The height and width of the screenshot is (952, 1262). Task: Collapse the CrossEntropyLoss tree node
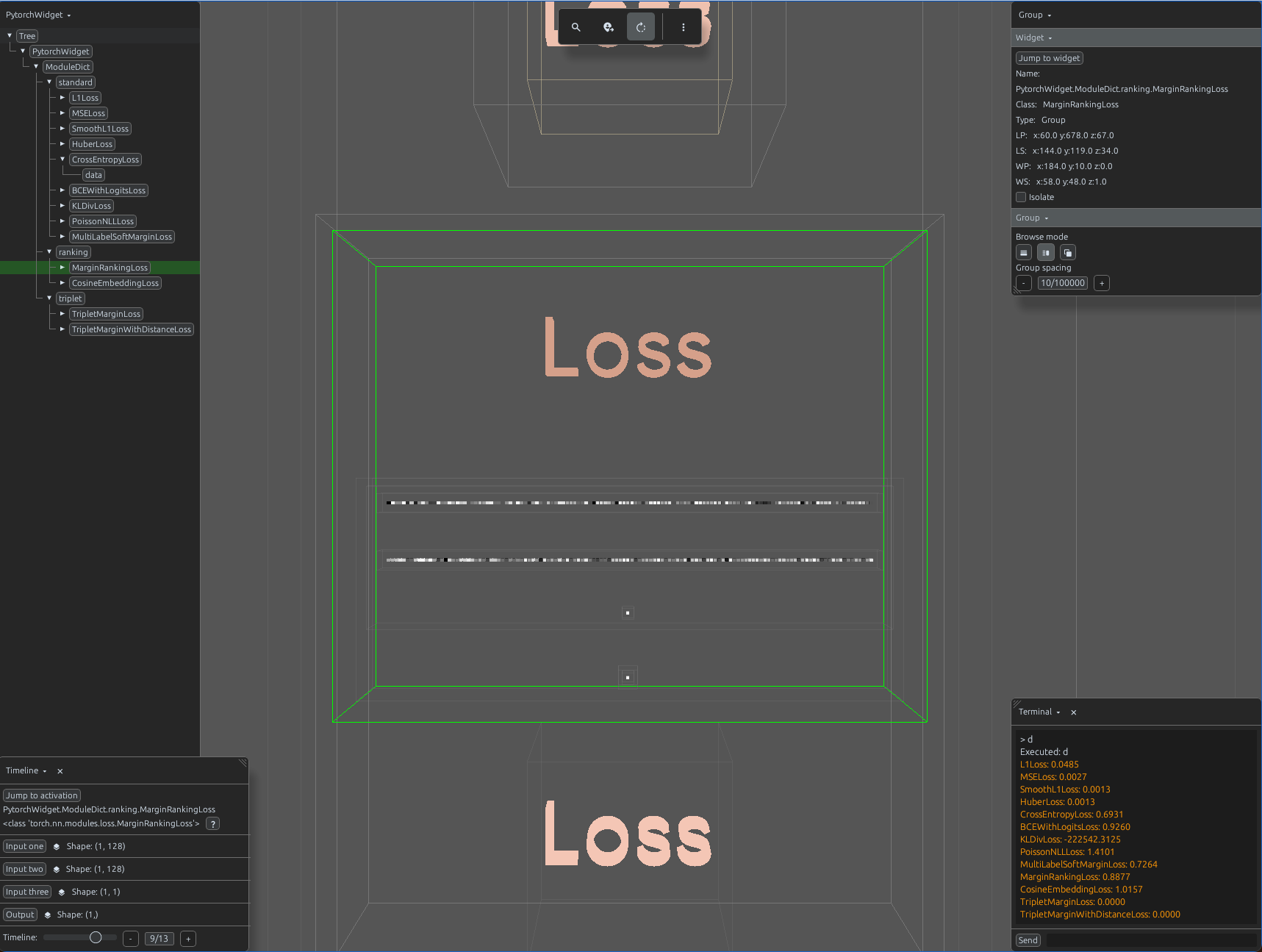pyautogui.click(x=62, y=159)
